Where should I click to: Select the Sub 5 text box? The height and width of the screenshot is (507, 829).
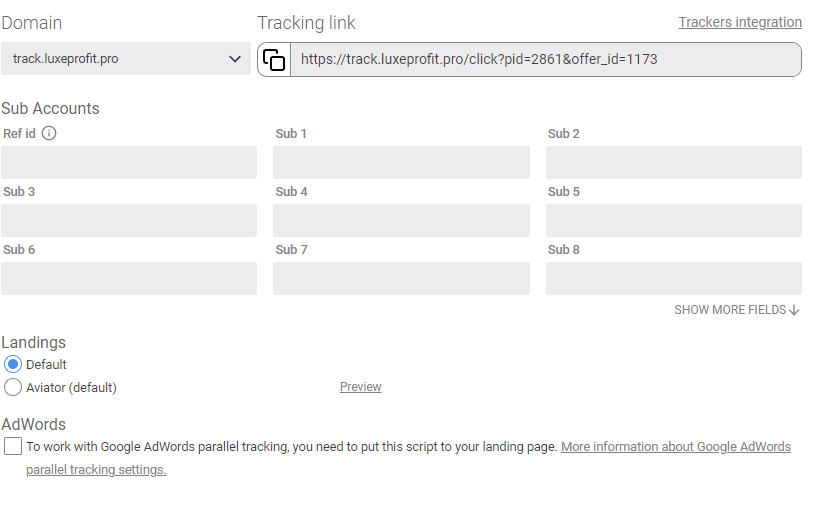click(673, 220)
